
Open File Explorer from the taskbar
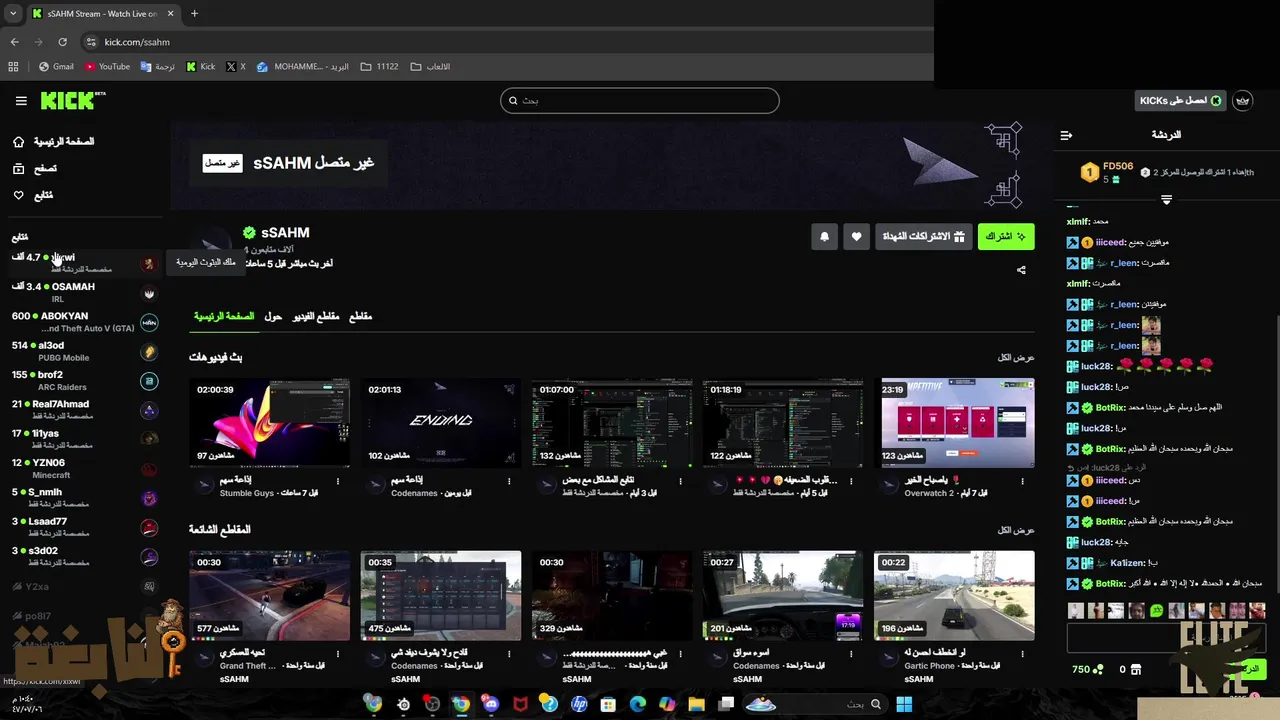[696, 704]
